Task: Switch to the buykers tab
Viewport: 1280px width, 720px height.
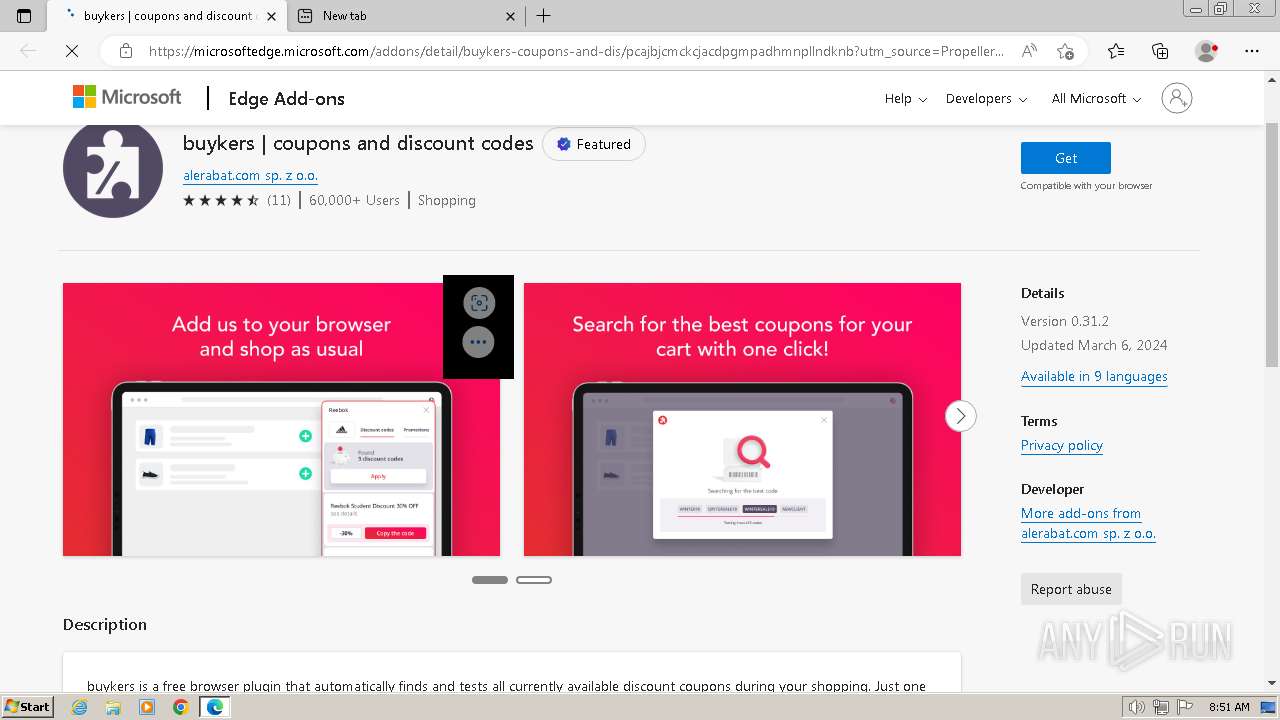Action: coord(167,16)
